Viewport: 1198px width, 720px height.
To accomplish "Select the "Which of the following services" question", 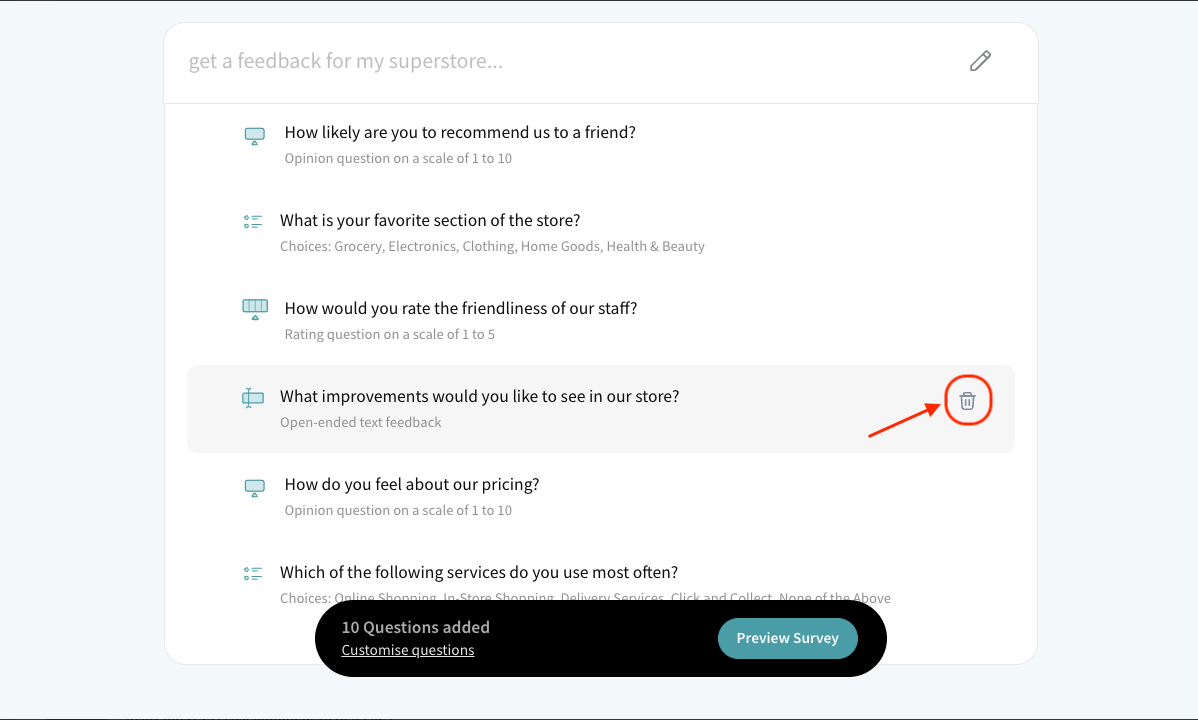I will tap(479, 572).
